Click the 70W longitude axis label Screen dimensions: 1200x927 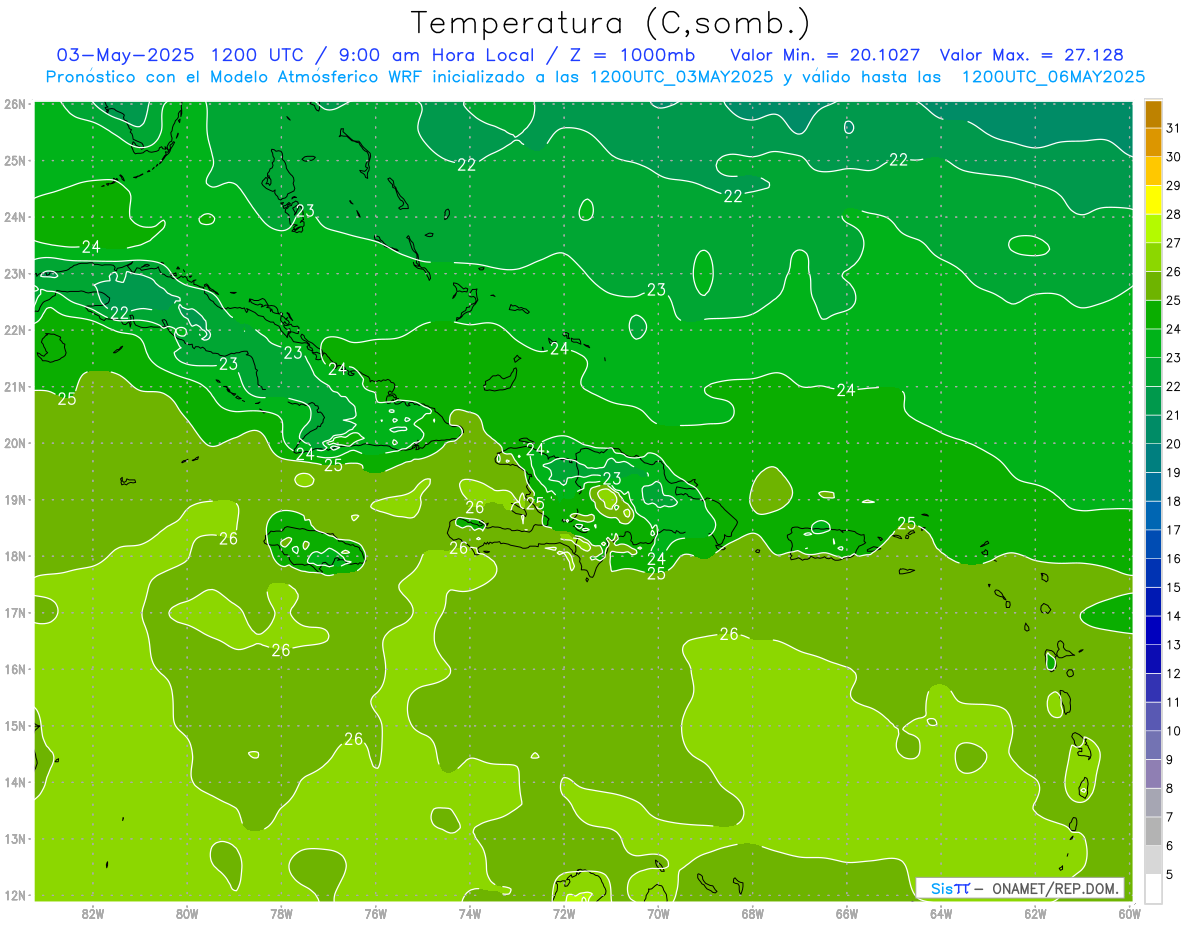[658, 913]
